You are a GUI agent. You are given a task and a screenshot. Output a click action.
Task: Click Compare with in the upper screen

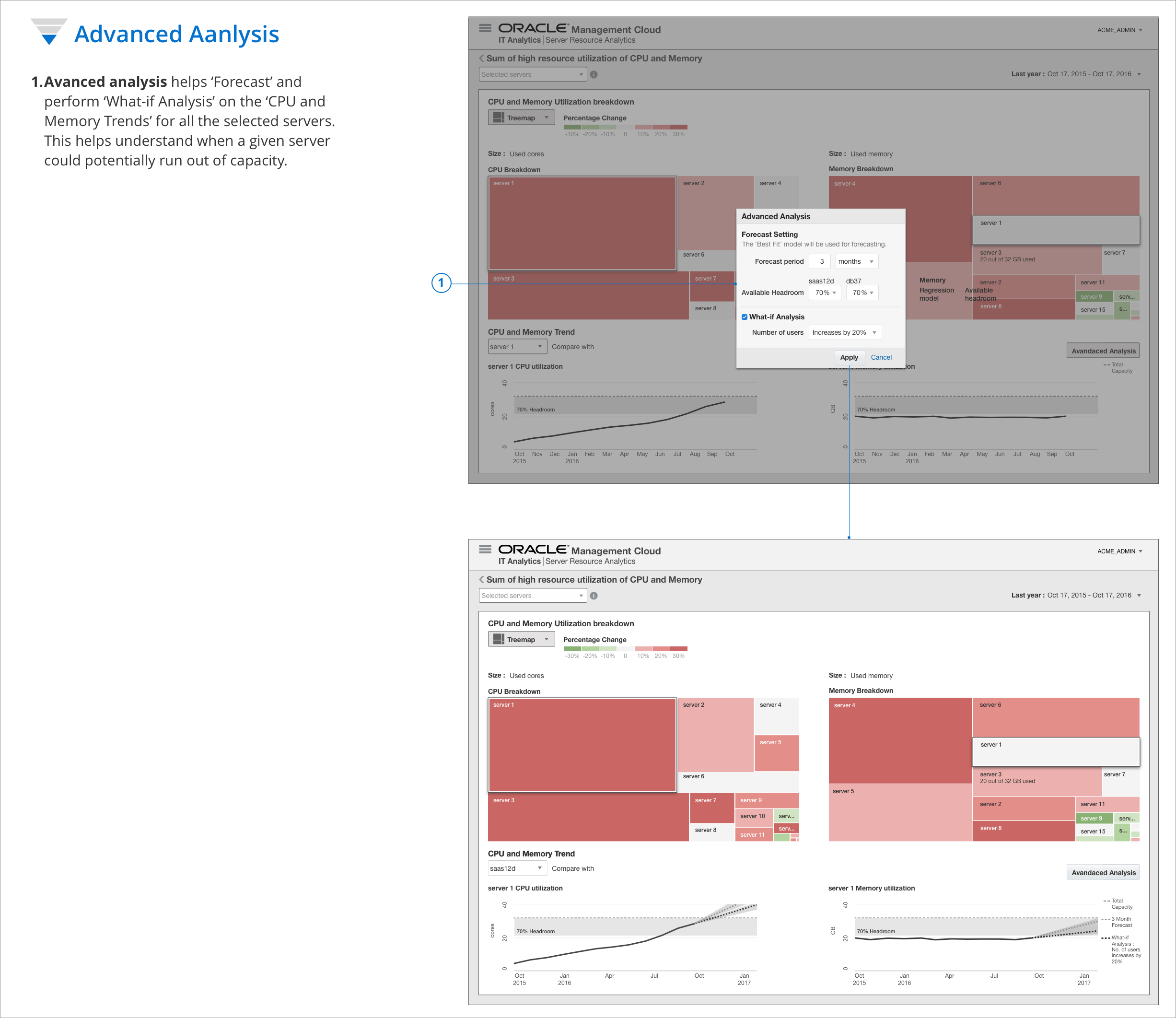tap(572, 347)
